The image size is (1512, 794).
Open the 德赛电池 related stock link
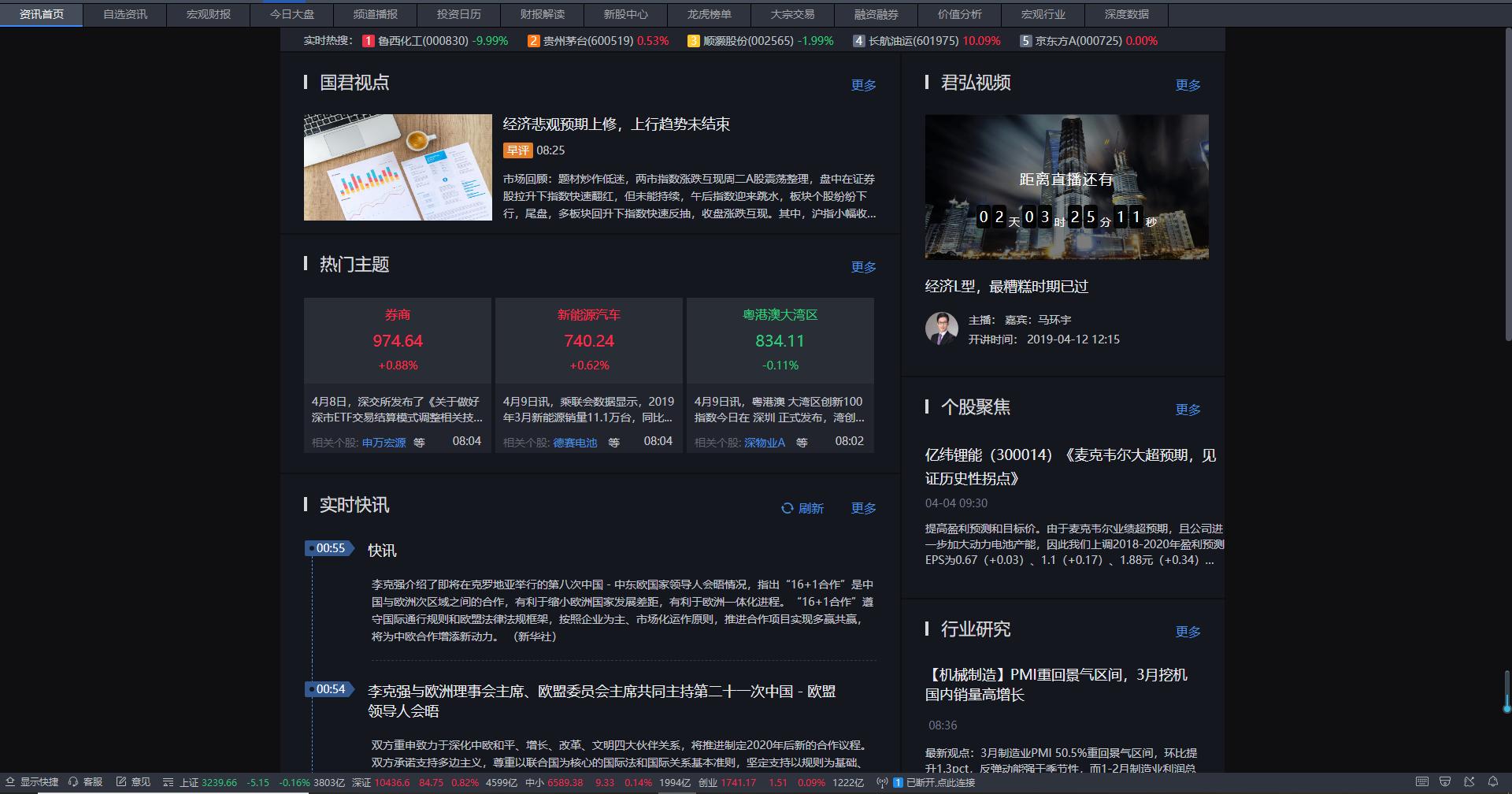point(575,443)
